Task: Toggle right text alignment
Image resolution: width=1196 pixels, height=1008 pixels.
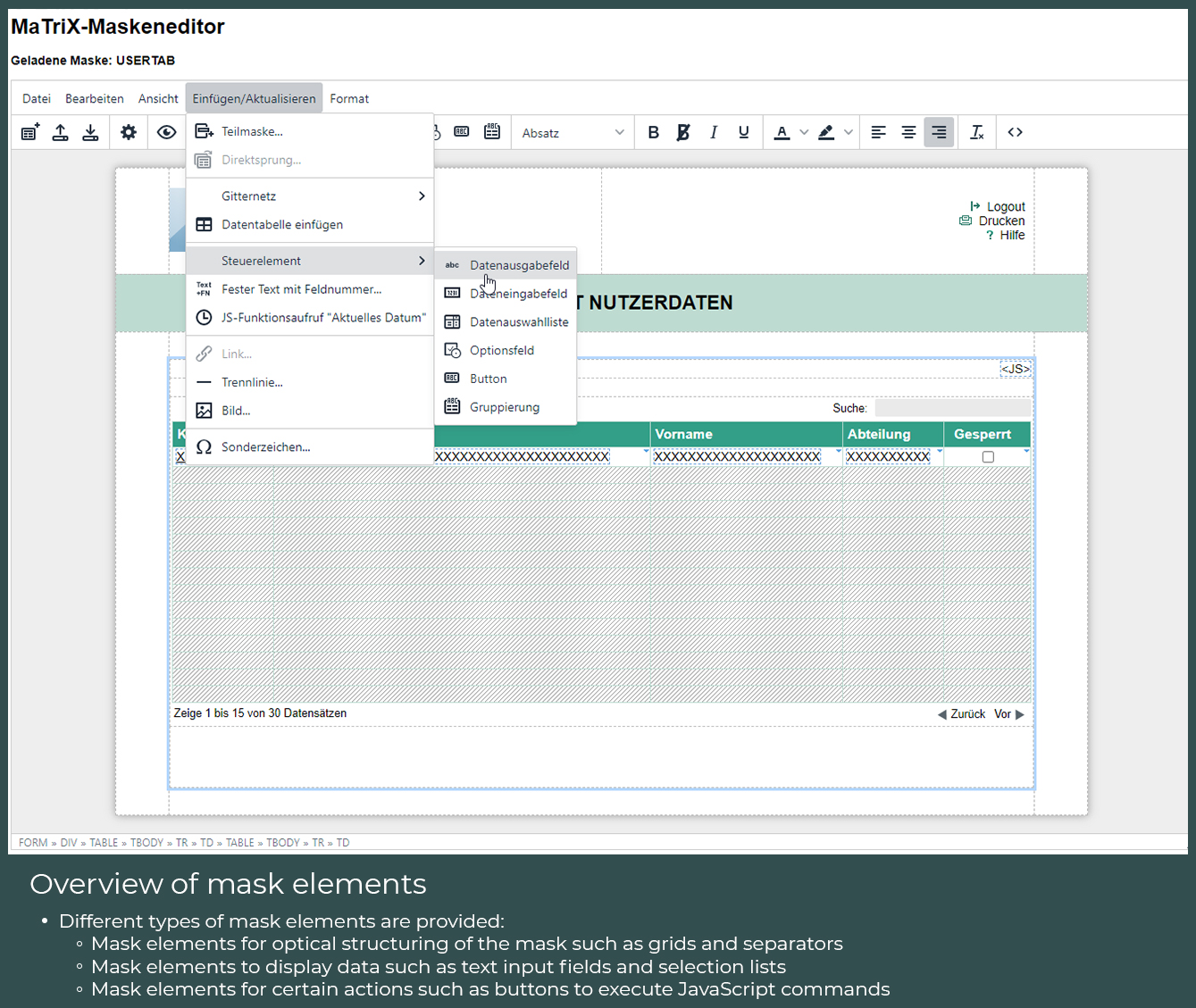Action: 939,132
